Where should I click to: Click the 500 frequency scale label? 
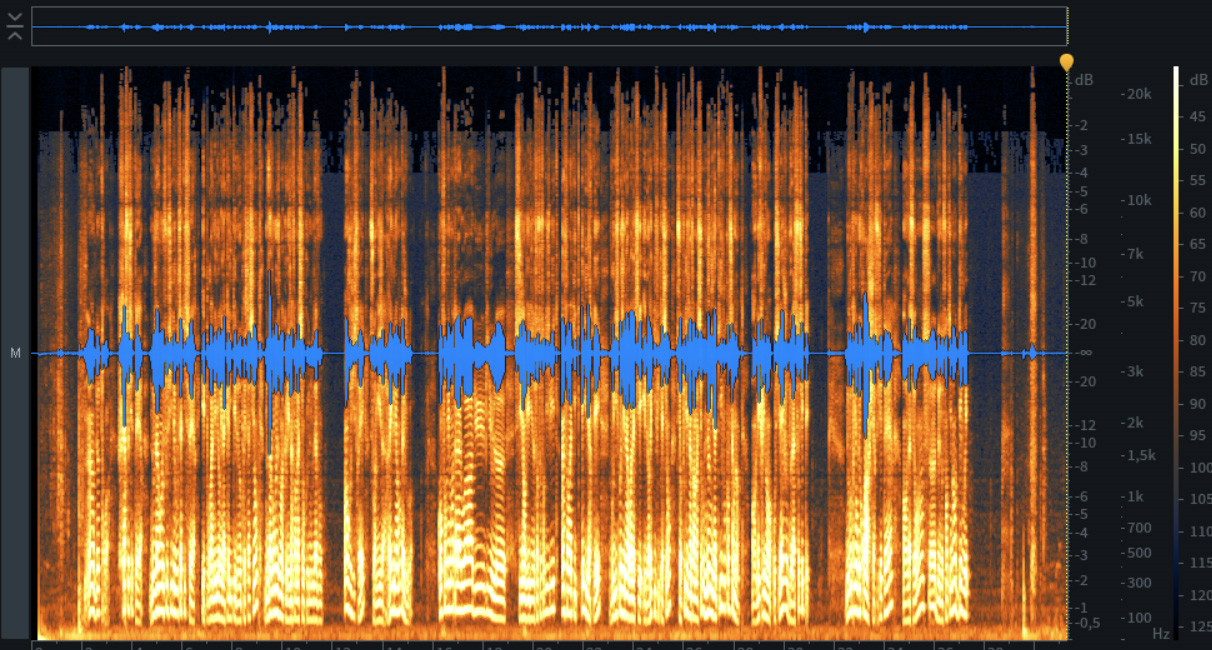point(1137,553)
